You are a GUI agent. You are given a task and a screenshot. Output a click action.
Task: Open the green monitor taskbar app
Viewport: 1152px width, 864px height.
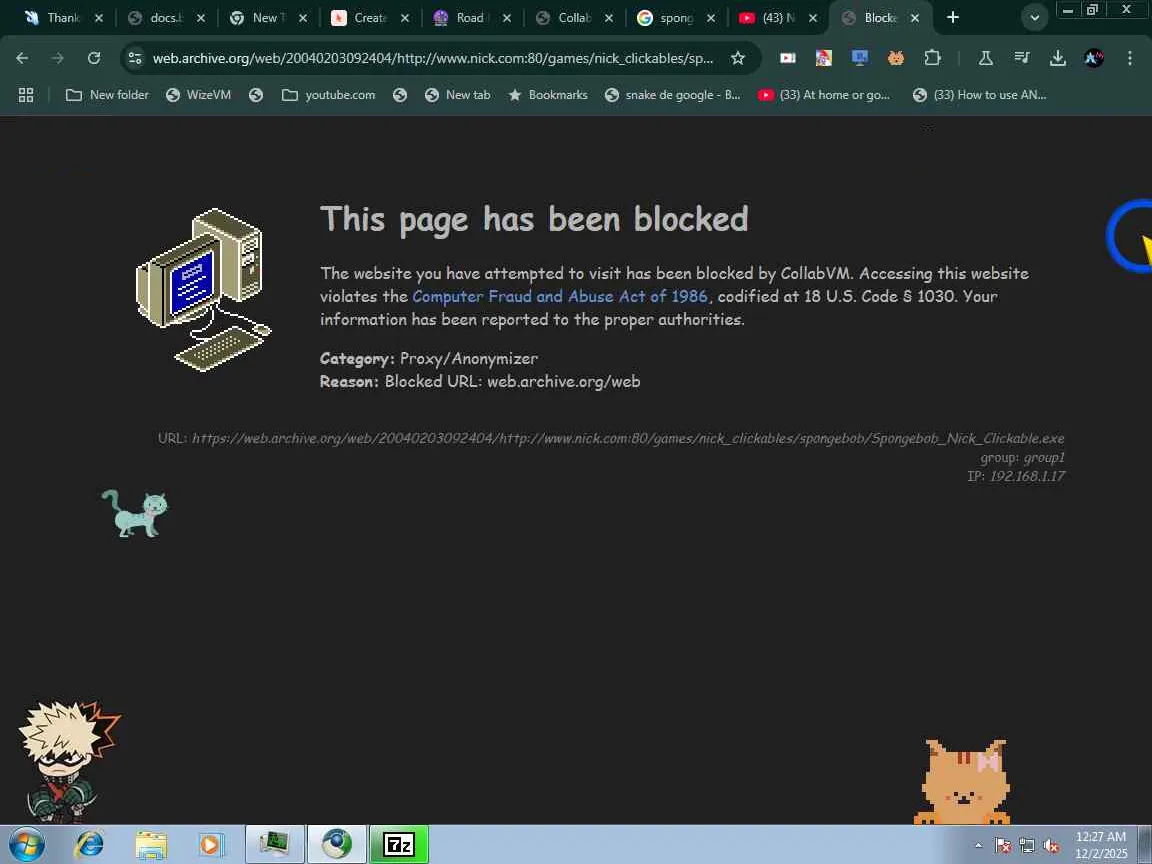tap(275, 844)
